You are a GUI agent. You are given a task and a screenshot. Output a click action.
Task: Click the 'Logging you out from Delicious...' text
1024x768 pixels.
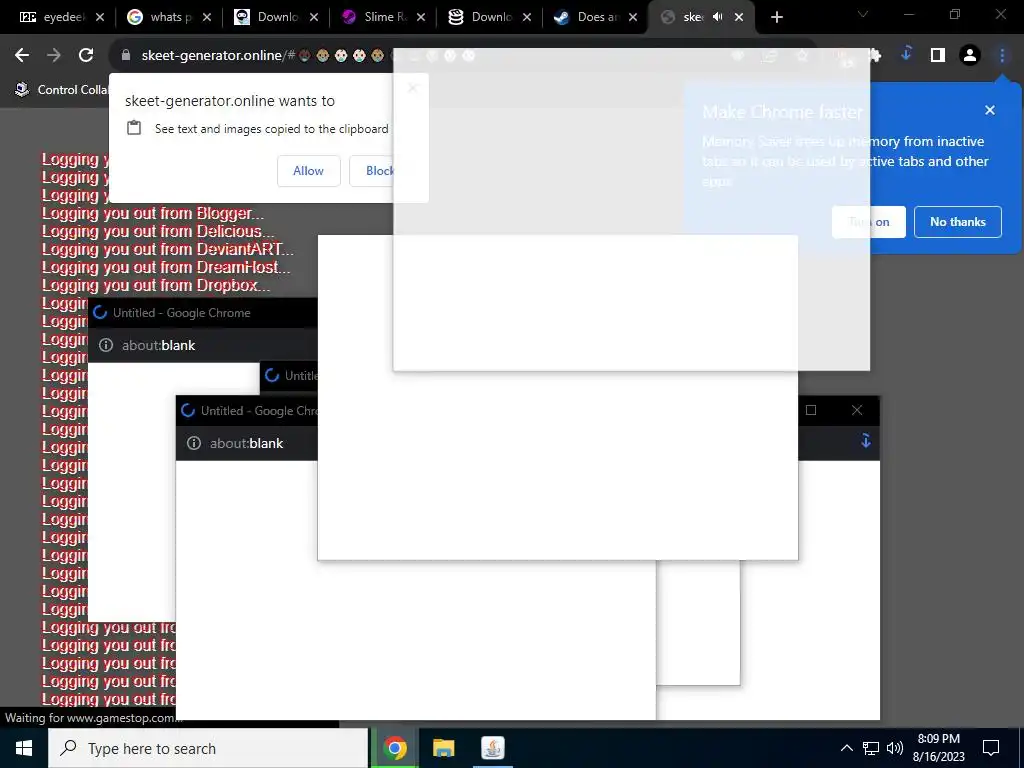point(158,231)
